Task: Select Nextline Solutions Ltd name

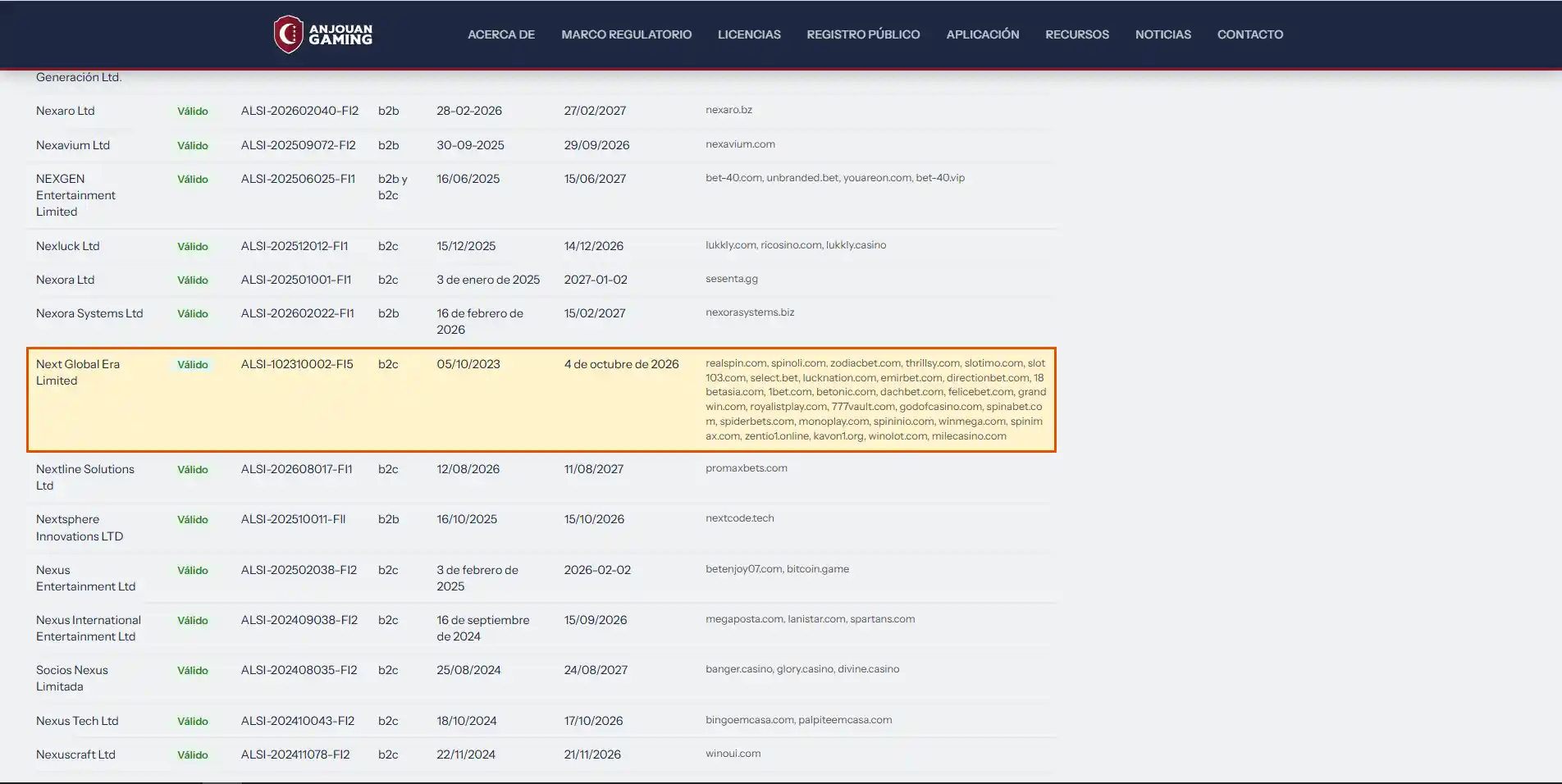Action: [x=85, y=477]
